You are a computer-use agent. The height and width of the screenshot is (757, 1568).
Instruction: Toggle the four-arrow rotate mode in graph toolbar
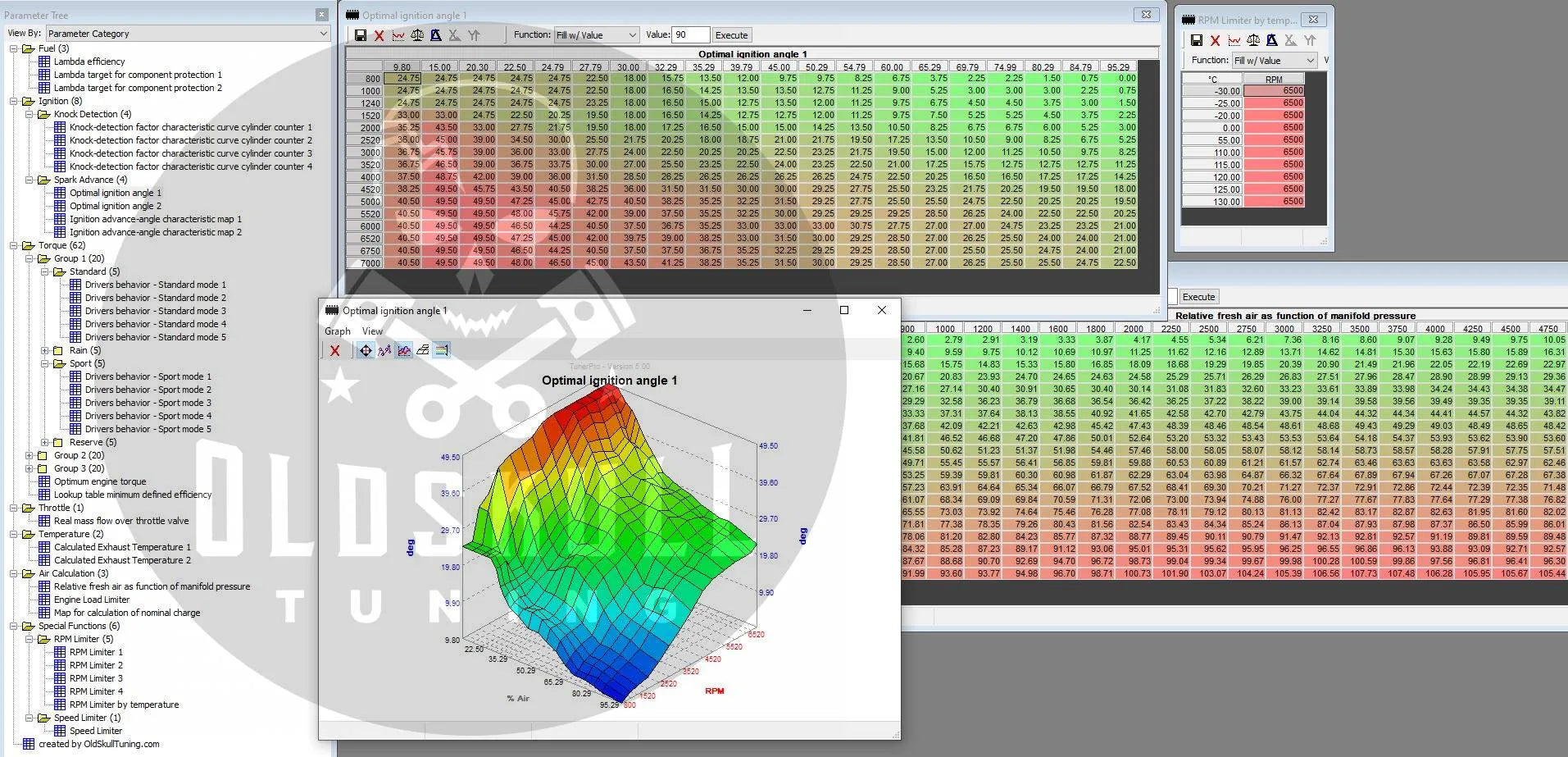tap(365, 351)
